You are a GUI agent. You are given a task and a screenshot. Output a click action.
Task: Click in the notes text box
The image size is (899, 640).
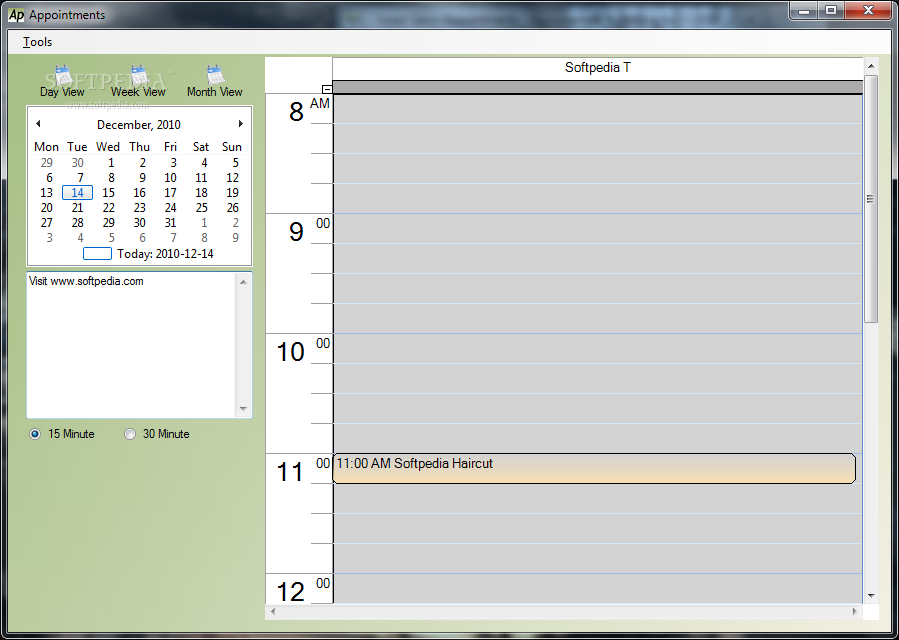[131, 345]
